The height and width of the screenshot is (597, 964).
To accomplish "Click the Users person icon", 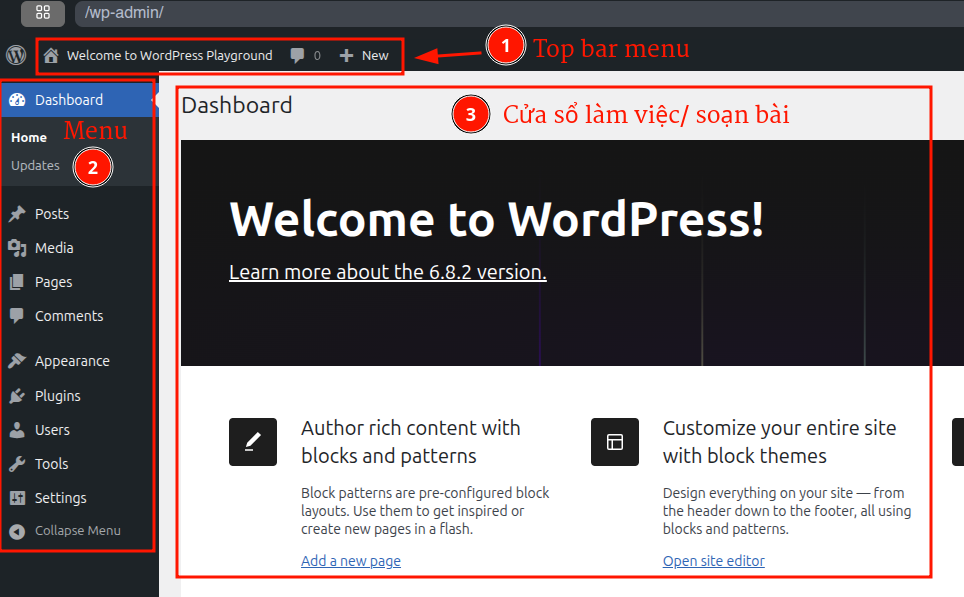I will click(17, 429).
